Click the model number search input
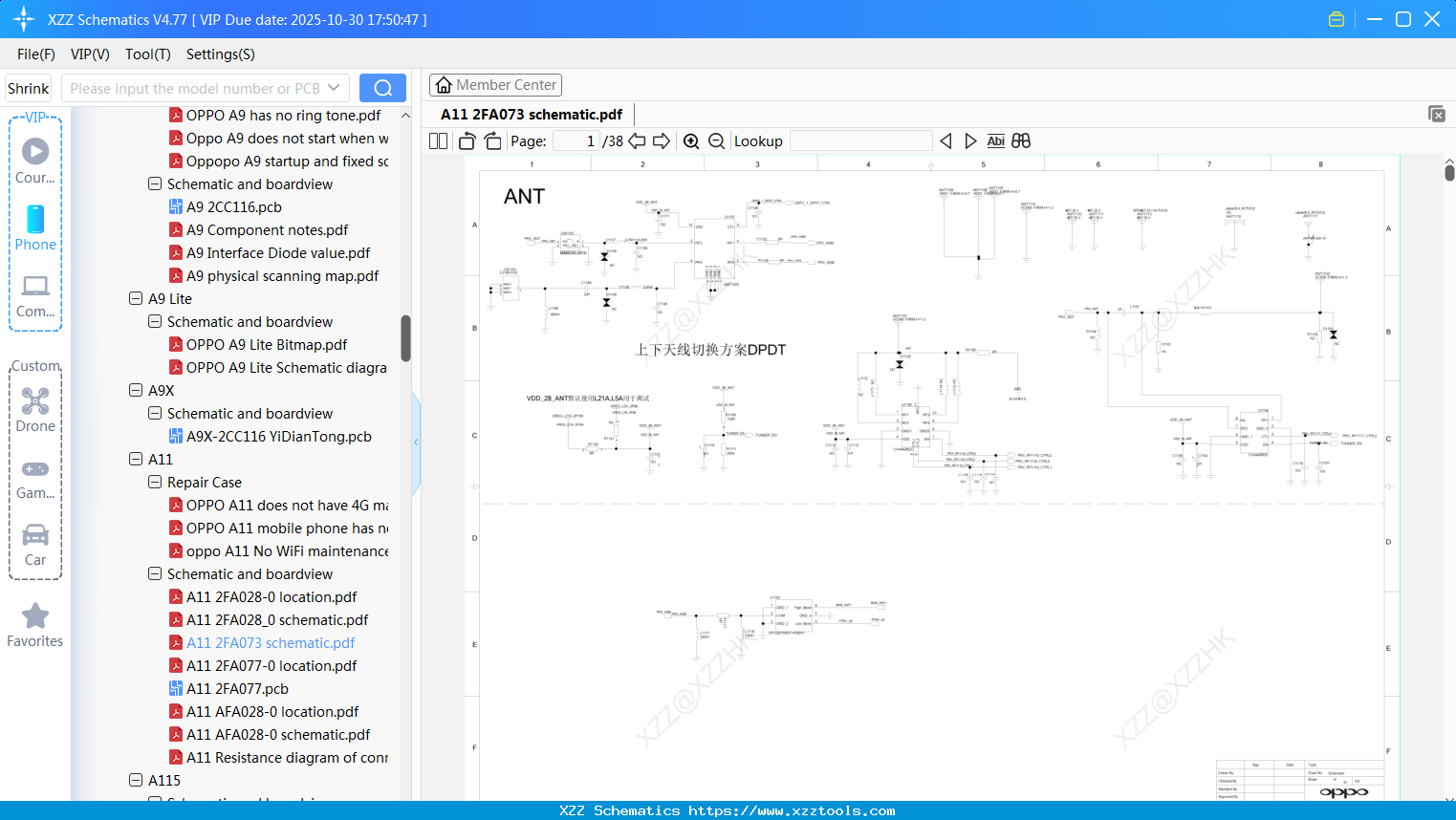 tap(194, 88)
